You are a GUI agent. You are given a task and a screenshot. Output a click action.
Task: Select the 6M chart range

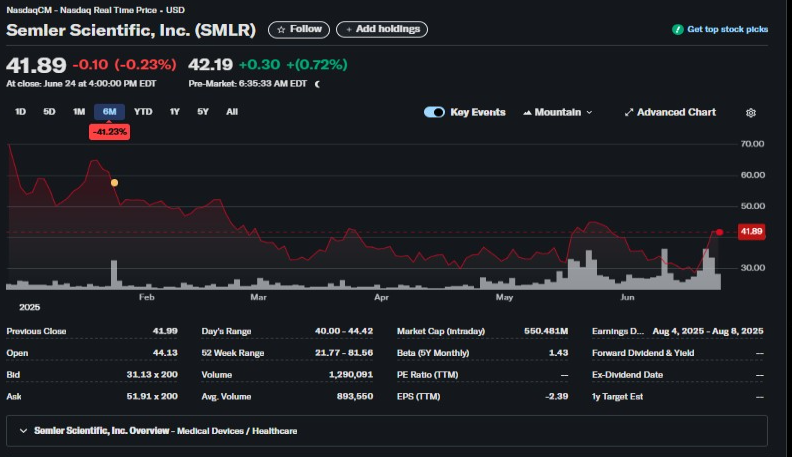pos(110,112)
